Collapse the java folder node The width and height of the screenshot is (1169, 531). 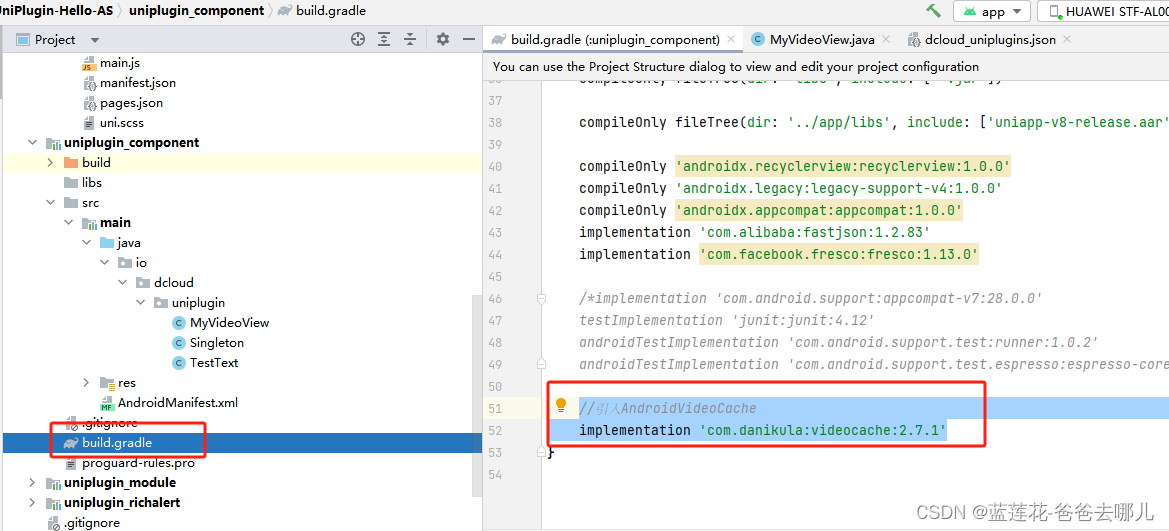(x=86, y=243)
